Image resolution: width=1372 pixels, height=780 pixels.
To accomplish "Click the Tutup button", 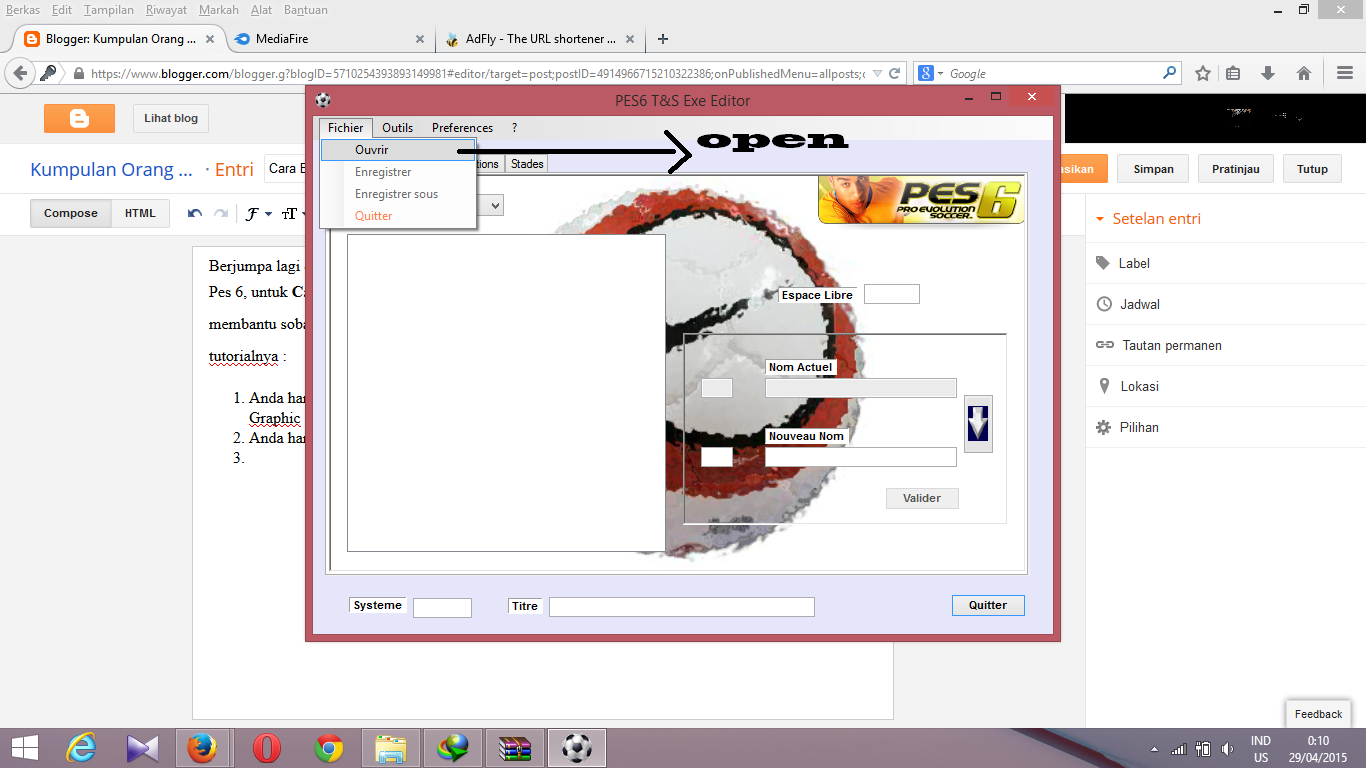I will (x=1312, y=169).
